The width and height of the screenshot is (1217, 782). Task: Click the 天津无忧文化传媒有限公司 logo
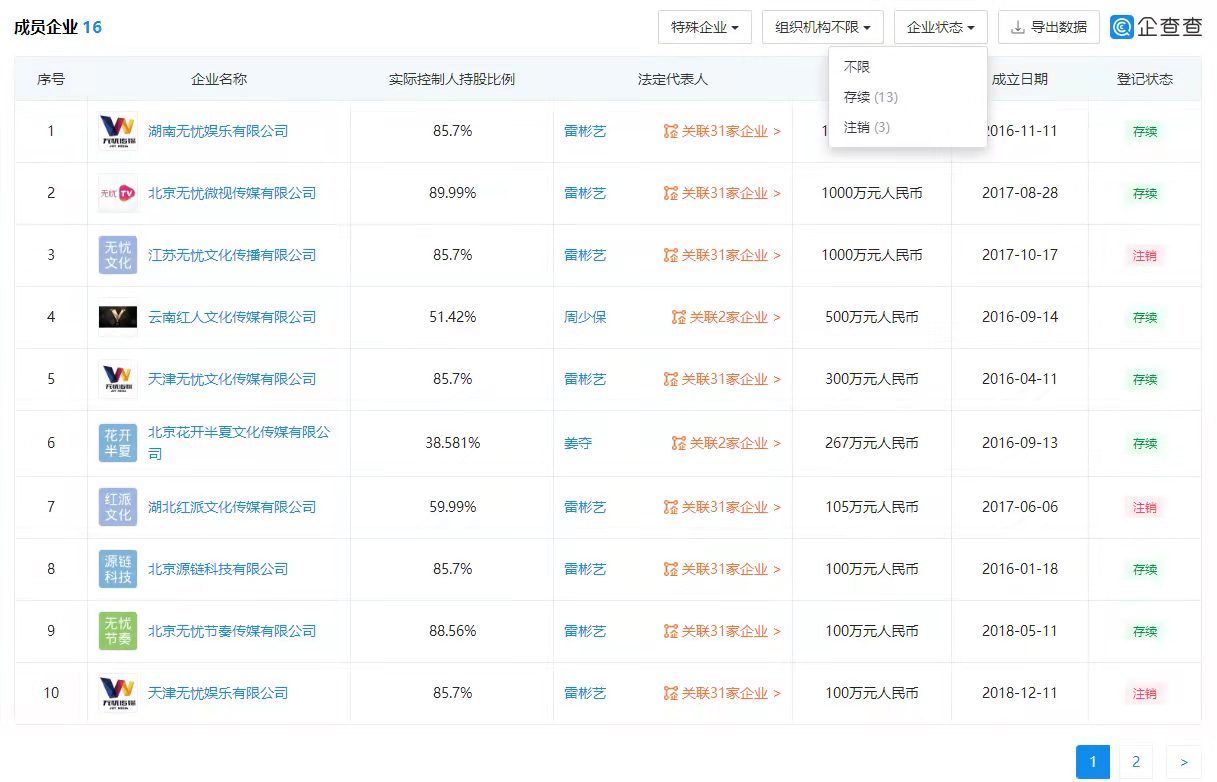pos(118,379)
